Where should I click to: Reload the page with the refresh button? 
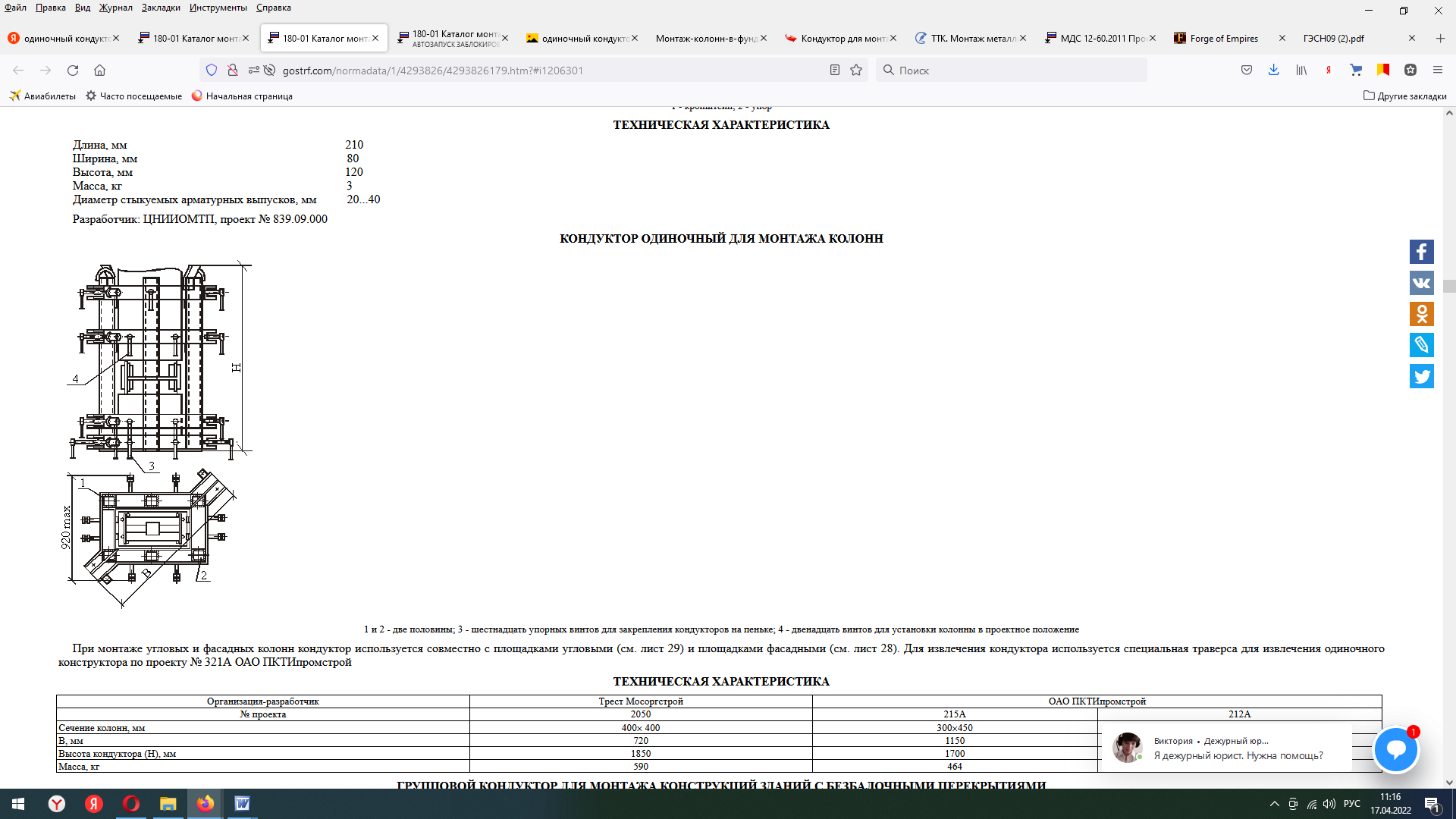pyautogui.click(x=73, y=71)
